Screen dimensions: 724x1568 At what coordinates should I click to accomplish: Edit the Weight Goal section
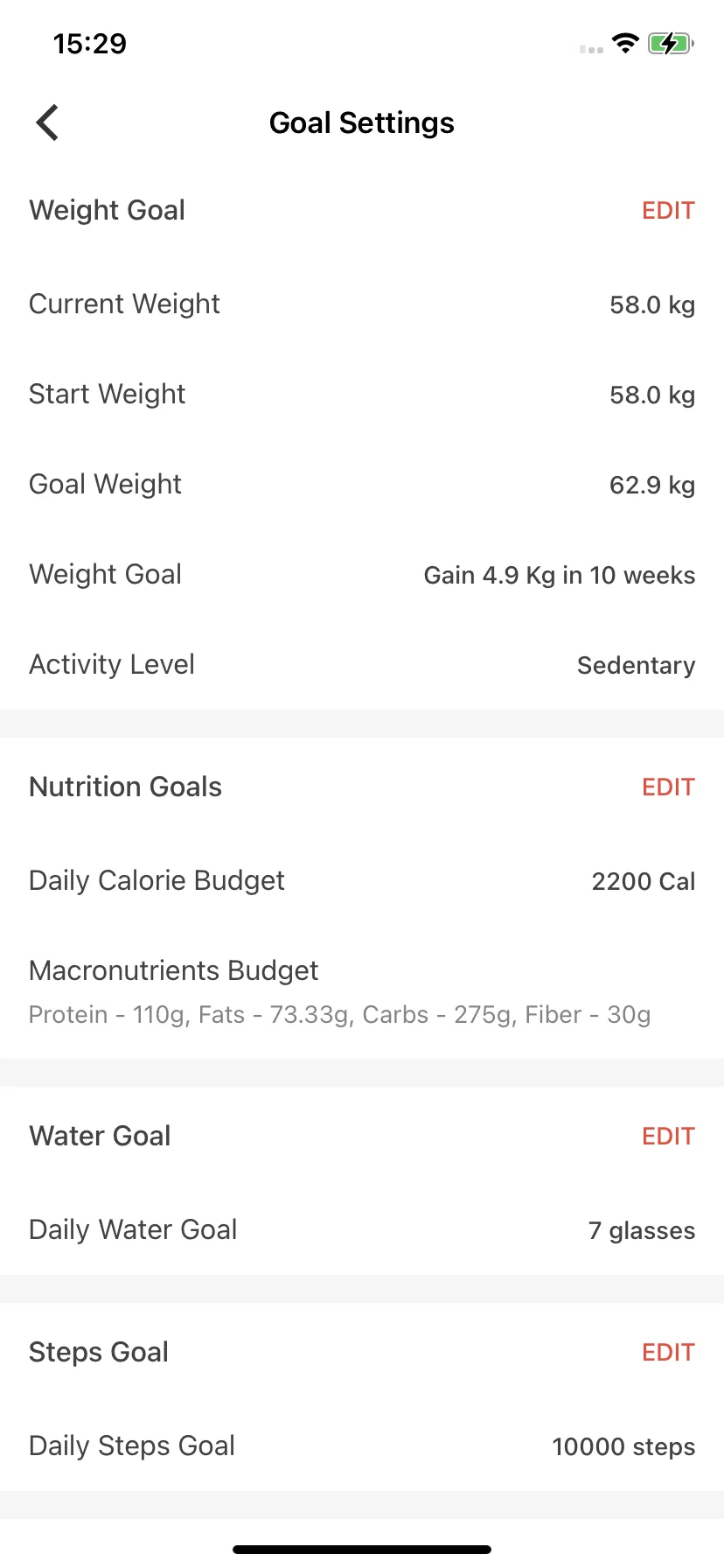(668, 211)
